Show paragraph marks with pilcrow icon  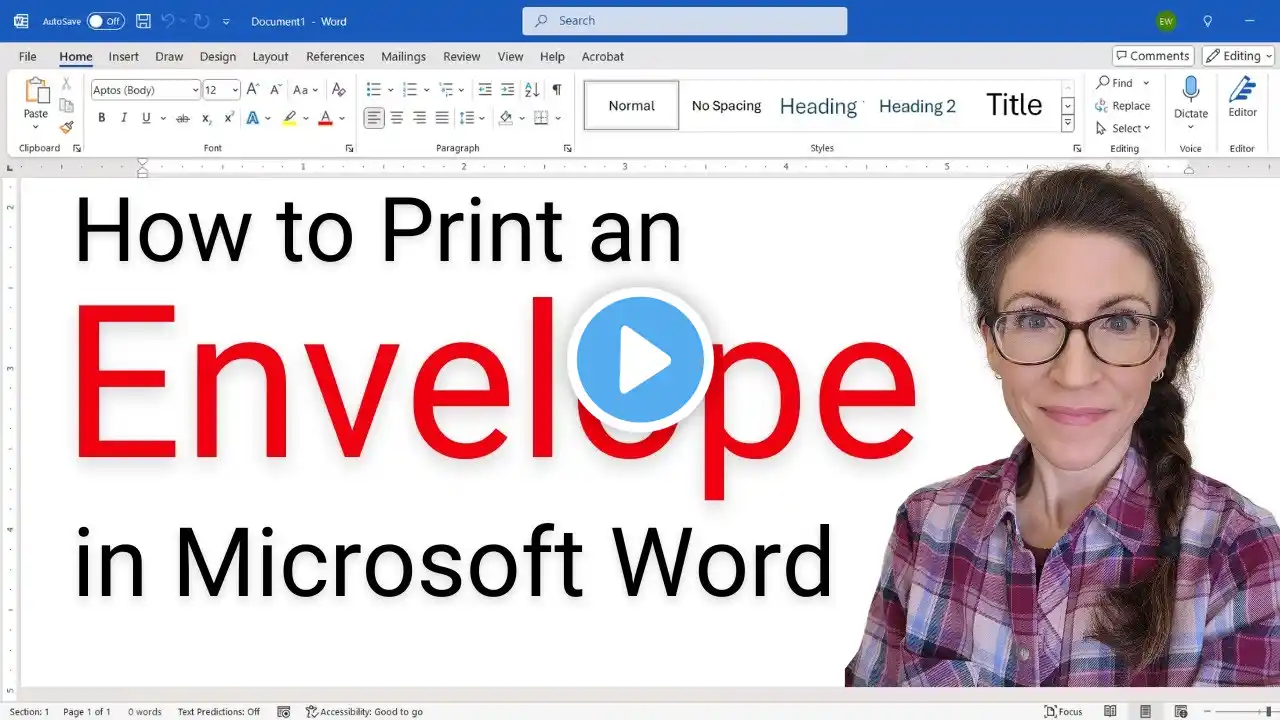pyautogui.click(x=557, y=90)
